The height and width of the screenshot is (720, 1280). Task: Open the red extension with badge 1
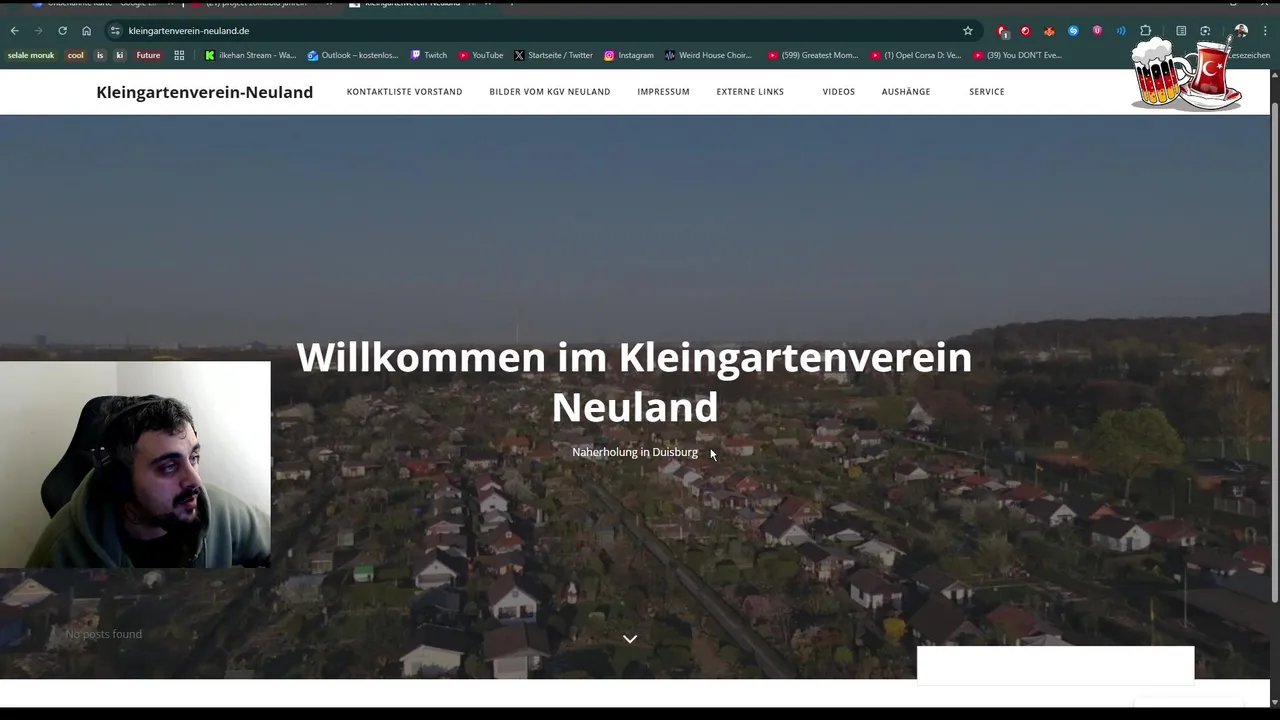[x=1003, y=31]
